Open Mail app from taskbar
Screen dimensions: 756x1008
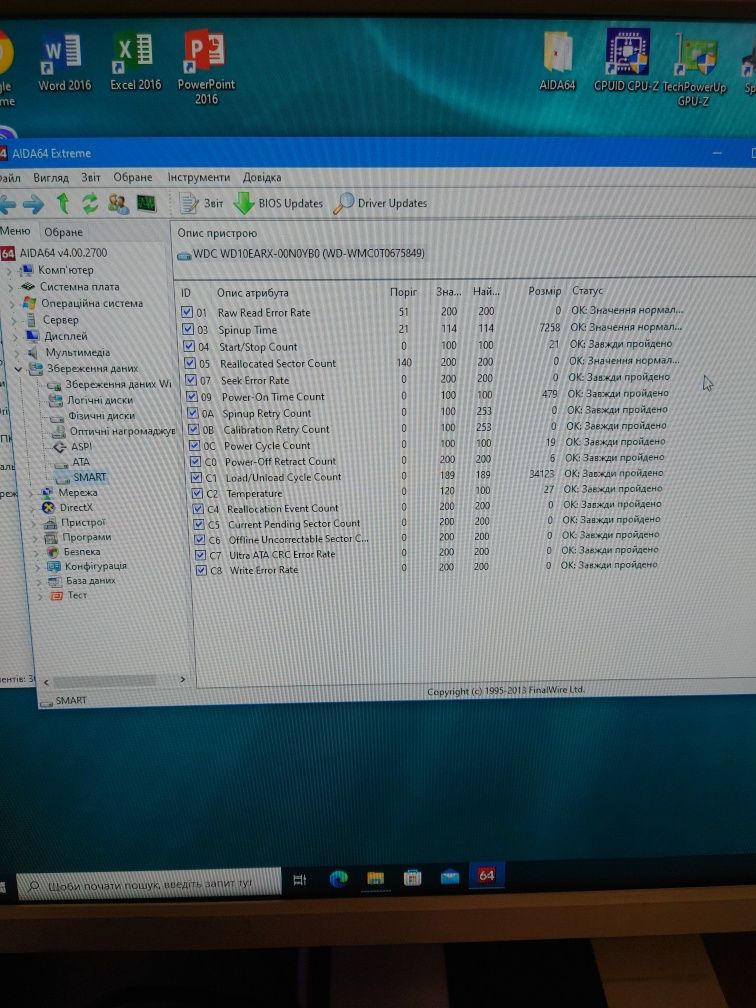450,876
